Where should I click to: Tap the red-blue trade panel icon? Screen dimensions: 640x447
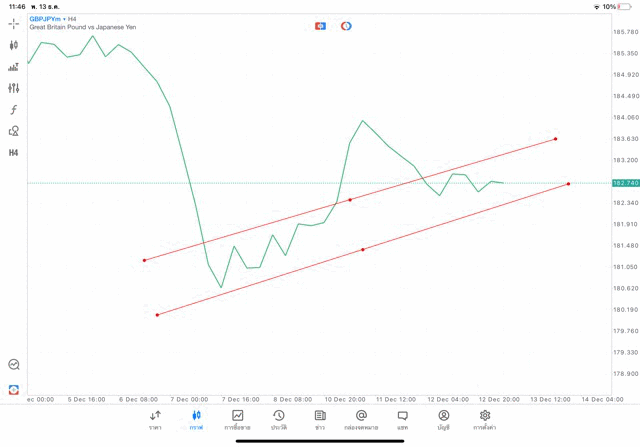point(321,25)
